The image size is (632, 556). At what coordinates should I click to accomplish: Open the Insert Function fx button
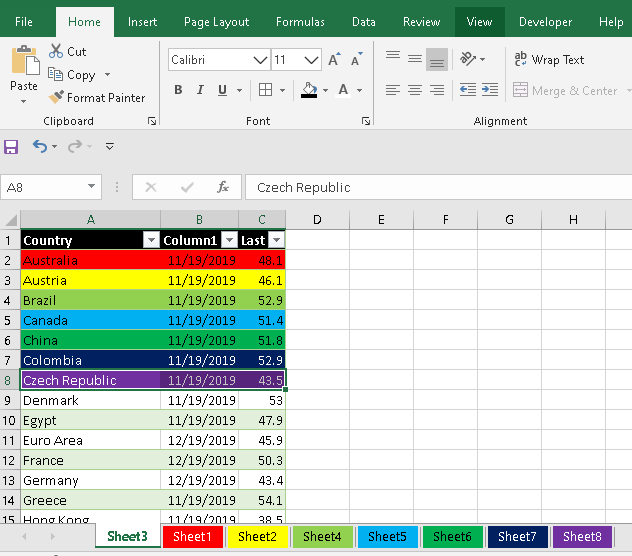pyautogui.click(x=223, y=187)
